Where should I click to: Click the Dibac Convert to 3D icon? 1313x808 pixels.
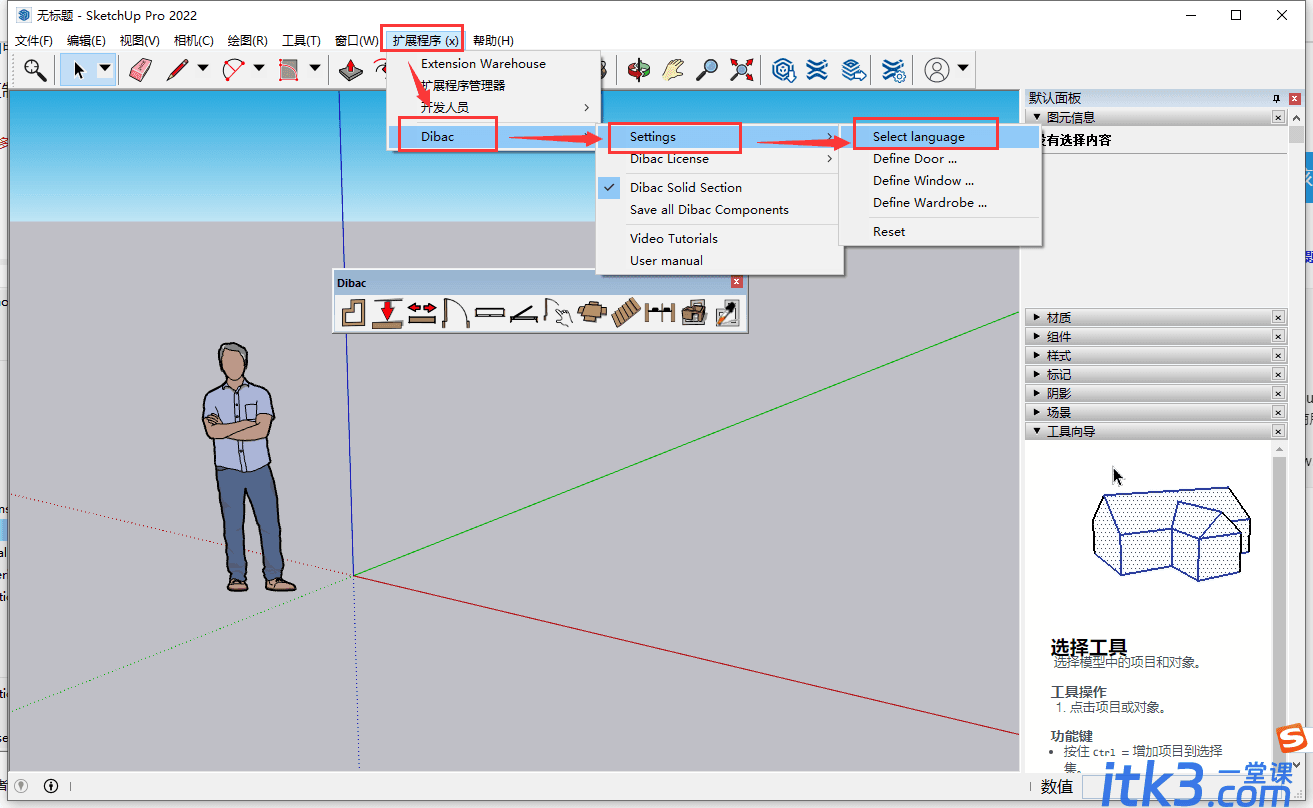[694, 314]
